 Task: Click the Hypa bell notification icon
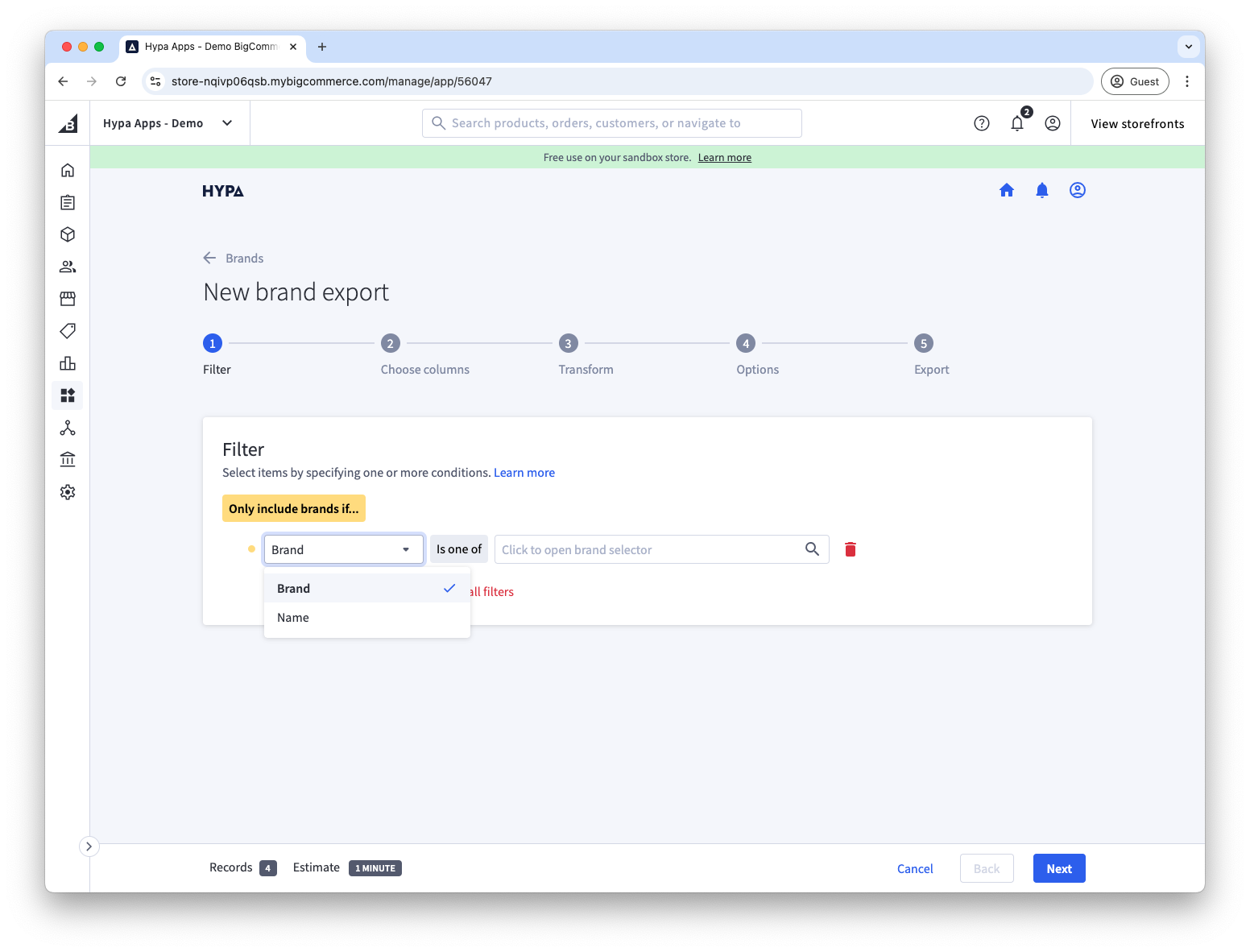point(1041,190)
